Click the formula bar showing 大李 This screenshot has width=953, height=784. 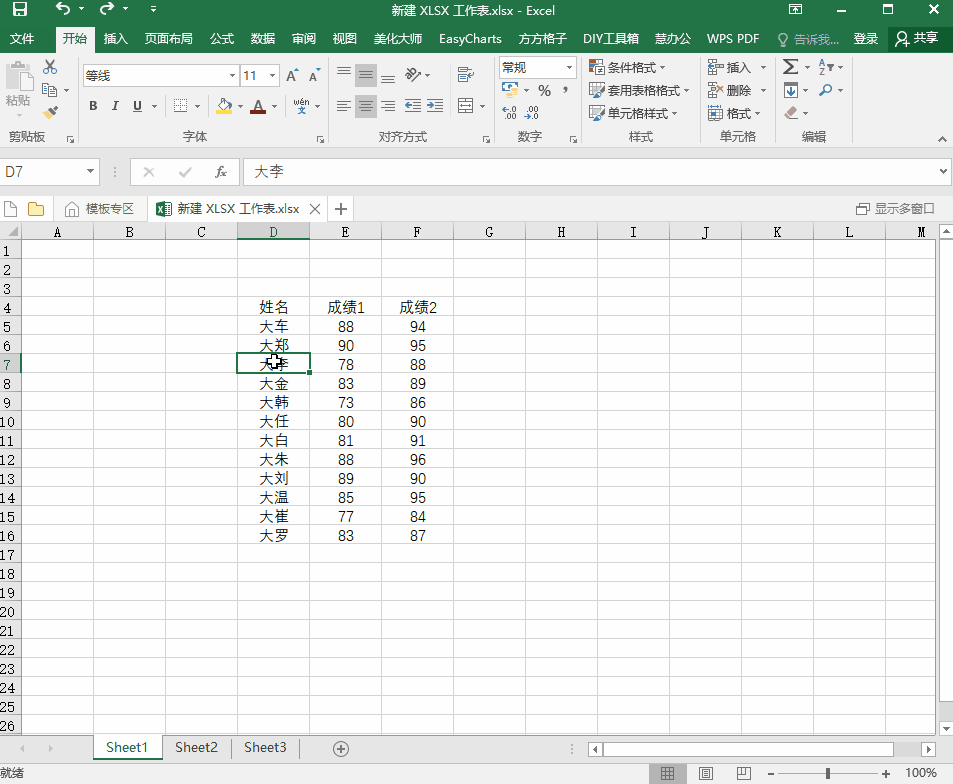pos(590,172)
